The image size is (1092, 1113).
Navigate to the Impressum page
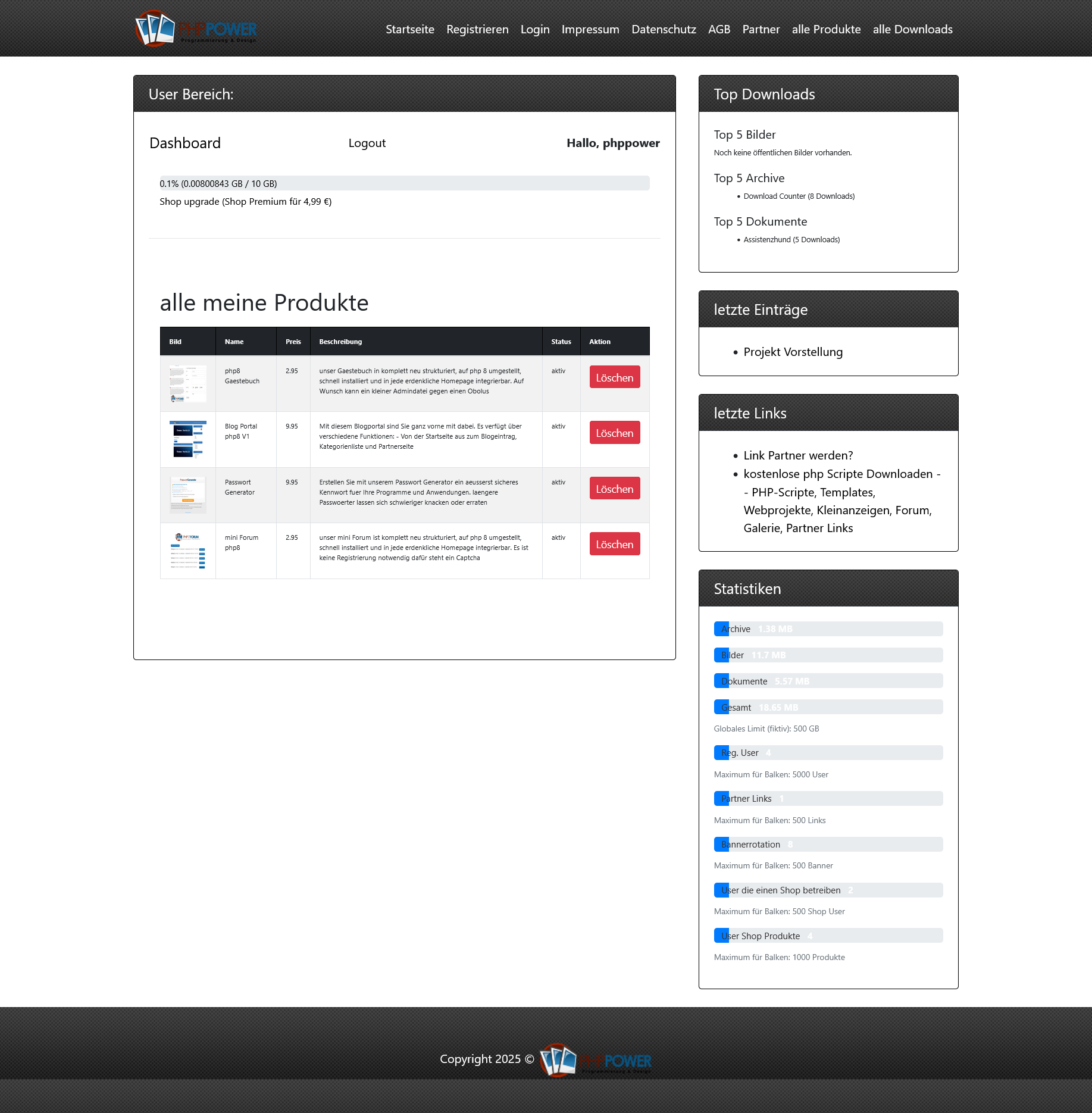click(x=590, y=29)
